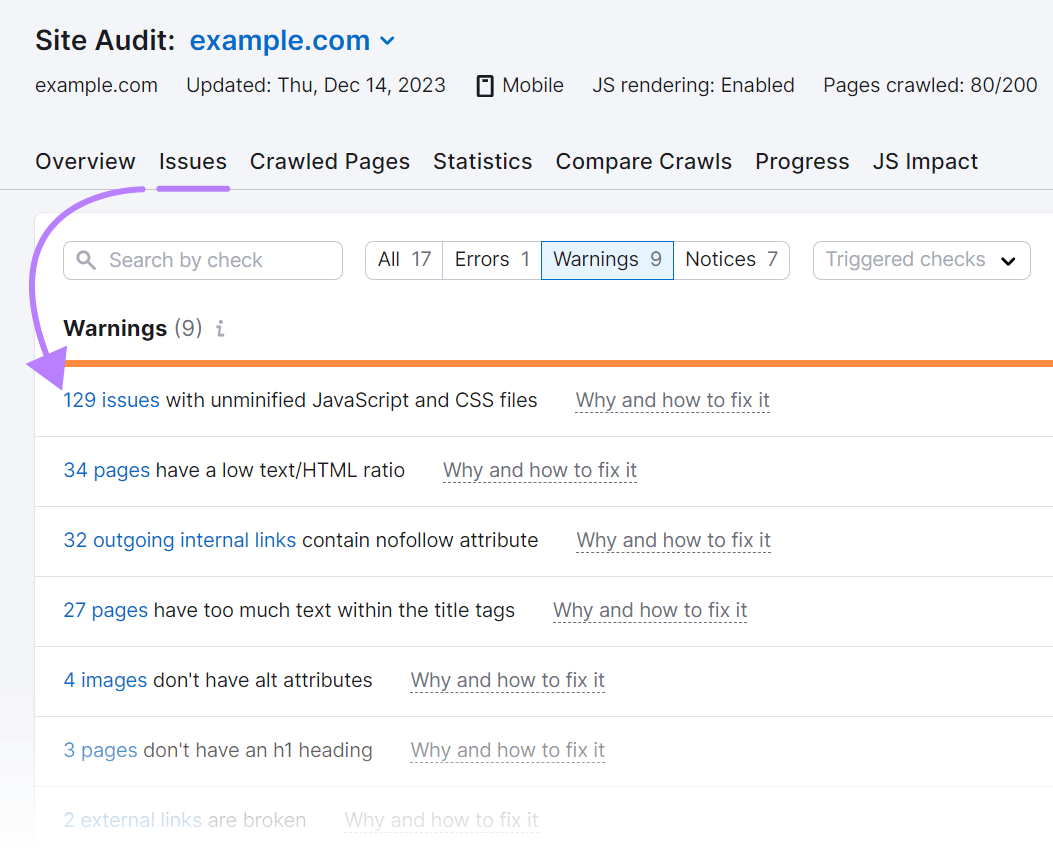The image size is (1053, 861).
Task: Click the info icon beside the Warnings heading
Action: point(219,328)
